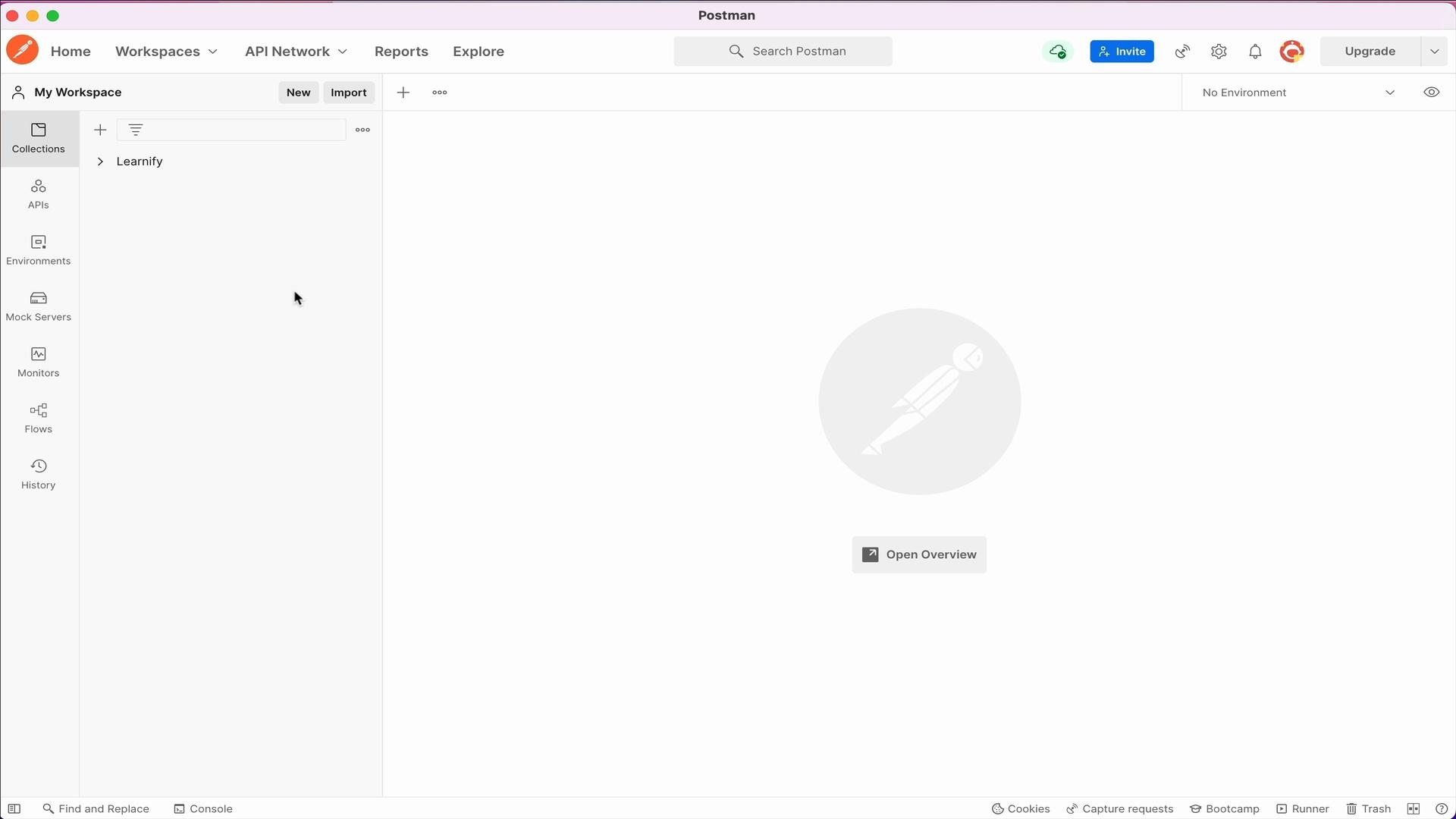Click the Search Postman field
Image resolution: width=1456 pixels, height=819 pixels.
pos(783,51)
